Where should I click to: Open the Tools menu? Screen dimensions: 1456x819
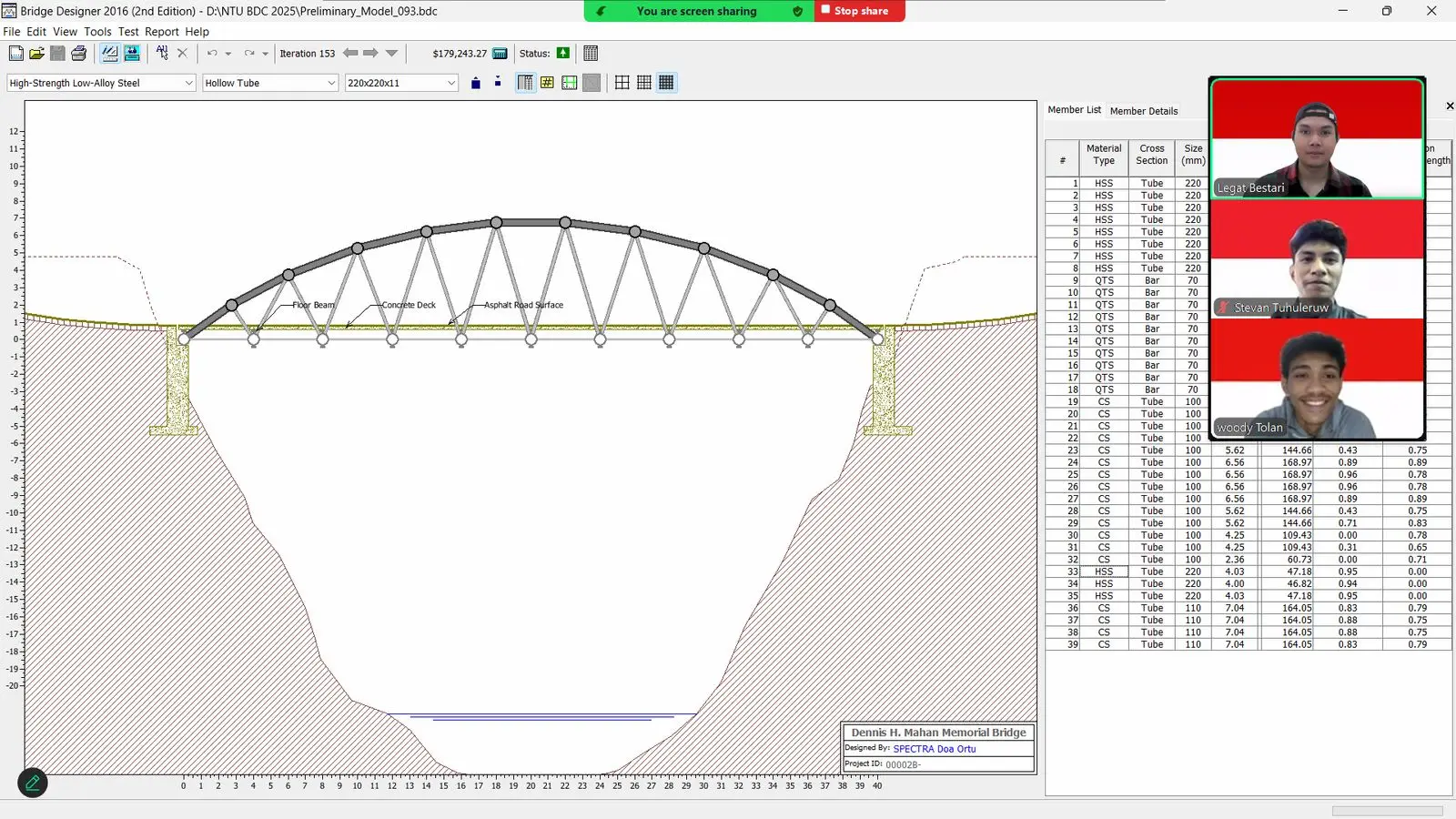click(x=97, y=31)
